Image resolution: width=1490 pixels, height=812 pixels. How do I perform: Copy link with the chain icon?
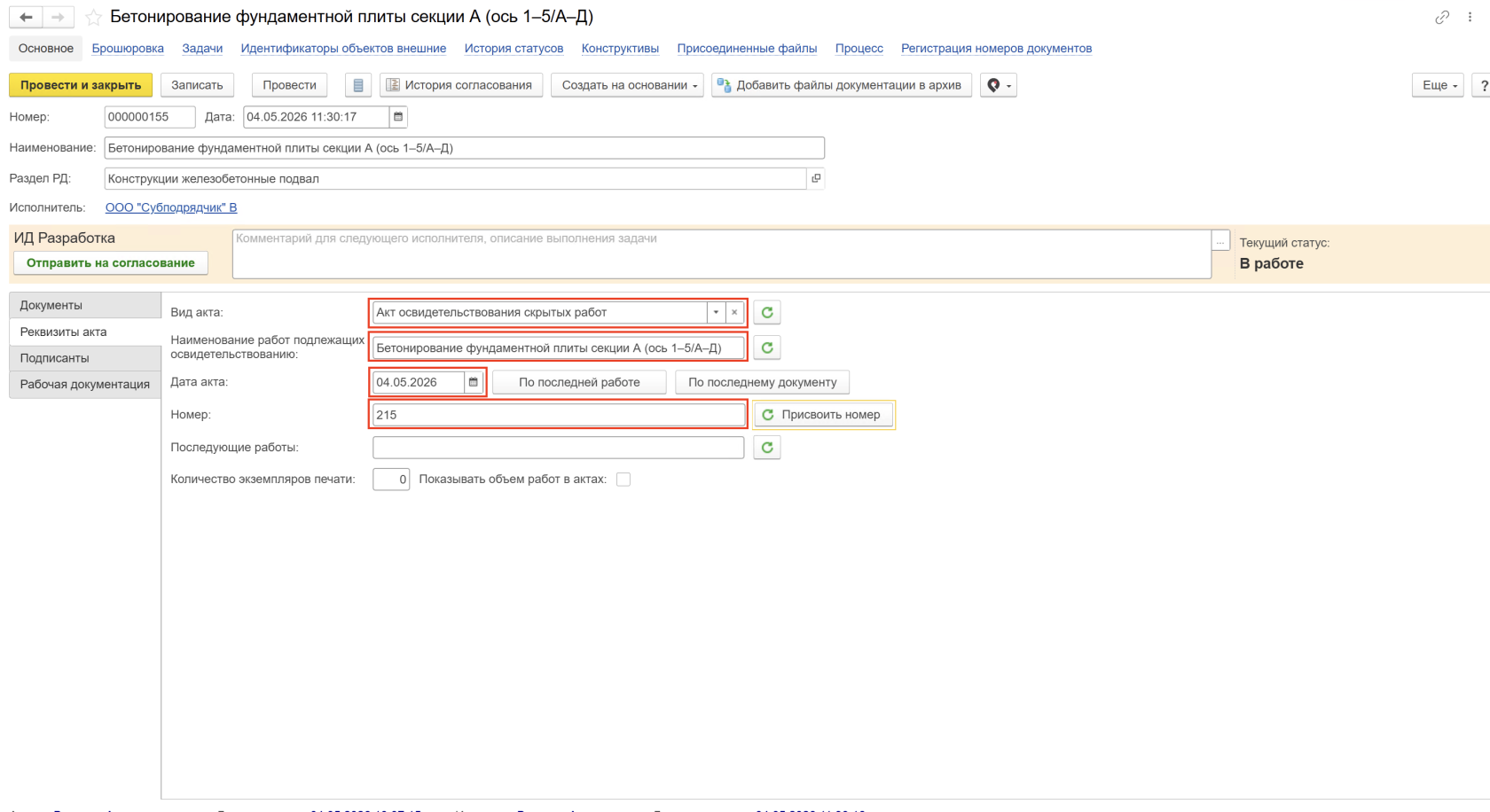[x=1442, y=17]
